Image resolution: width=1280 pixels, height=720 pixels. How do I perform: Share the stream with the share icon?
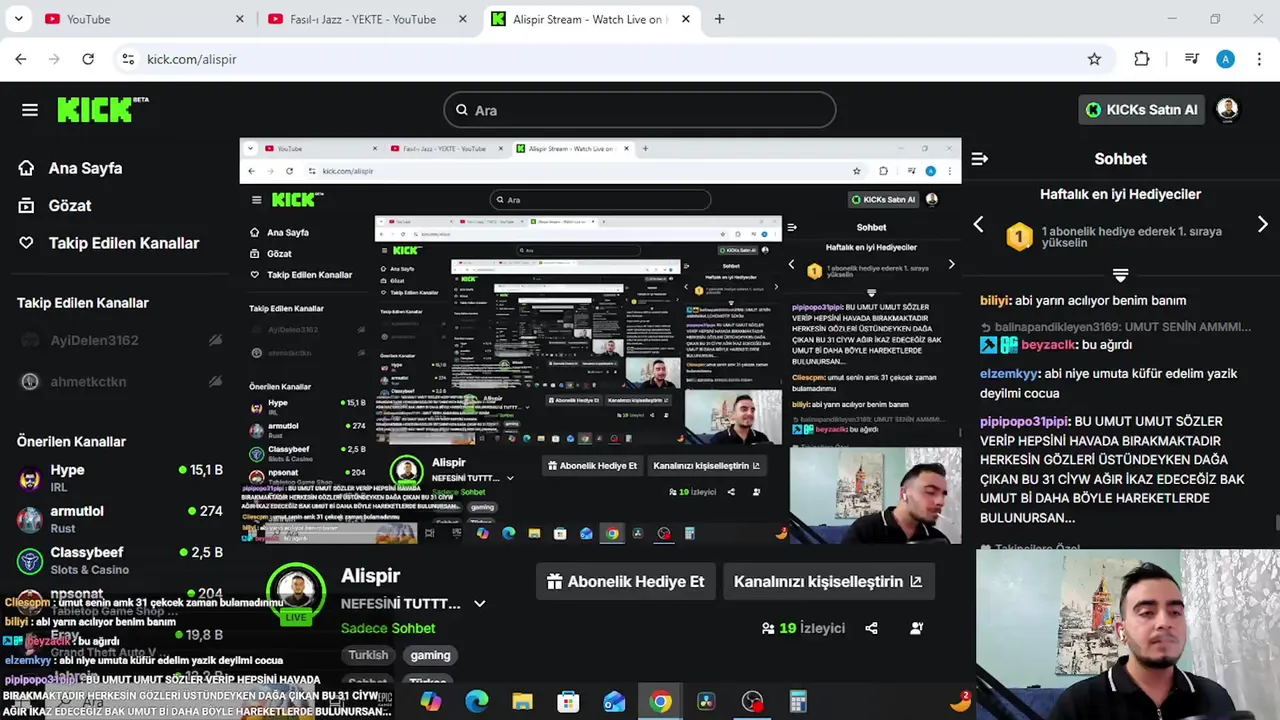(871, 628)
